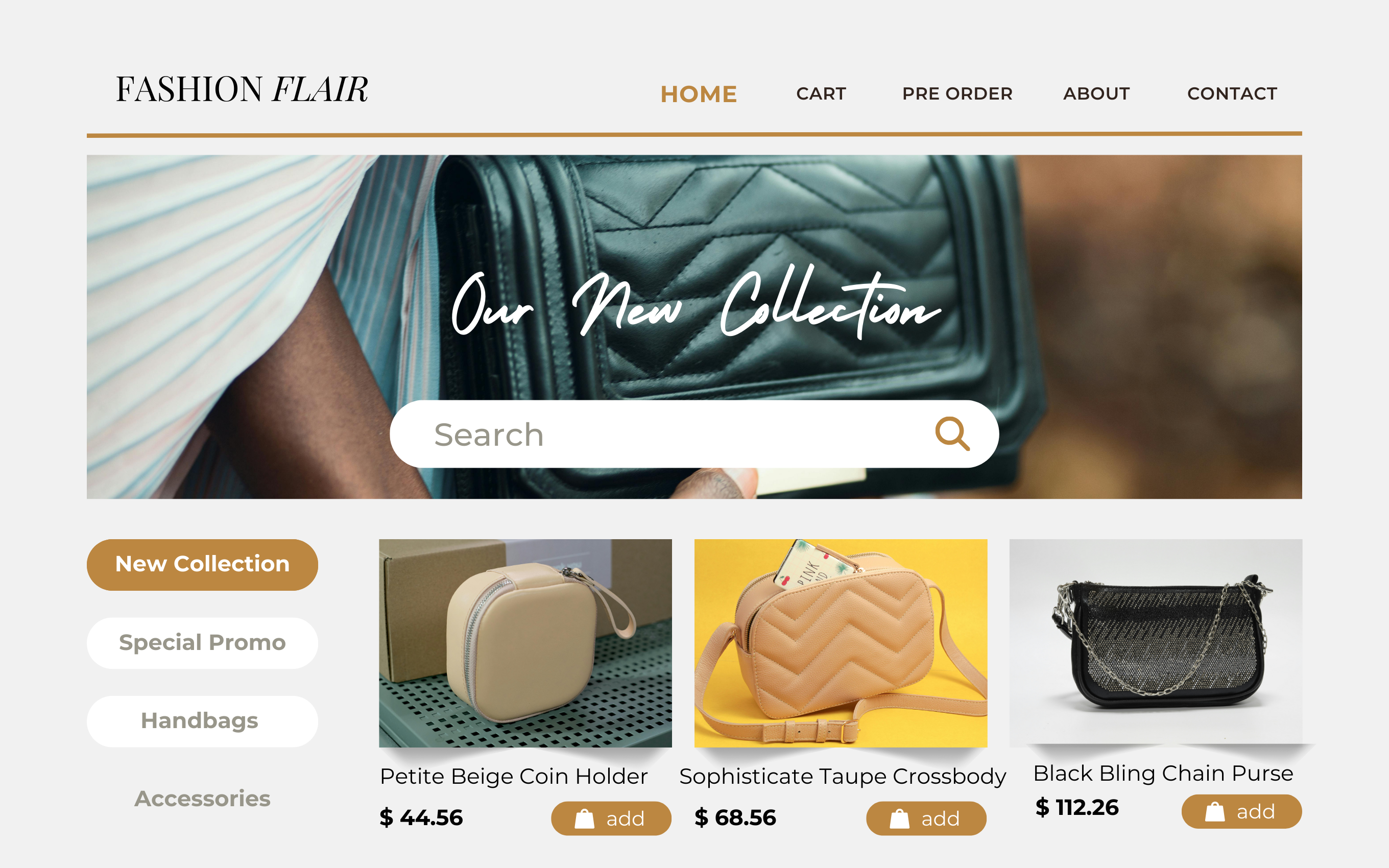Click the magnifying glass search icon
1389x868 pixels.
(x=952, y=434)
